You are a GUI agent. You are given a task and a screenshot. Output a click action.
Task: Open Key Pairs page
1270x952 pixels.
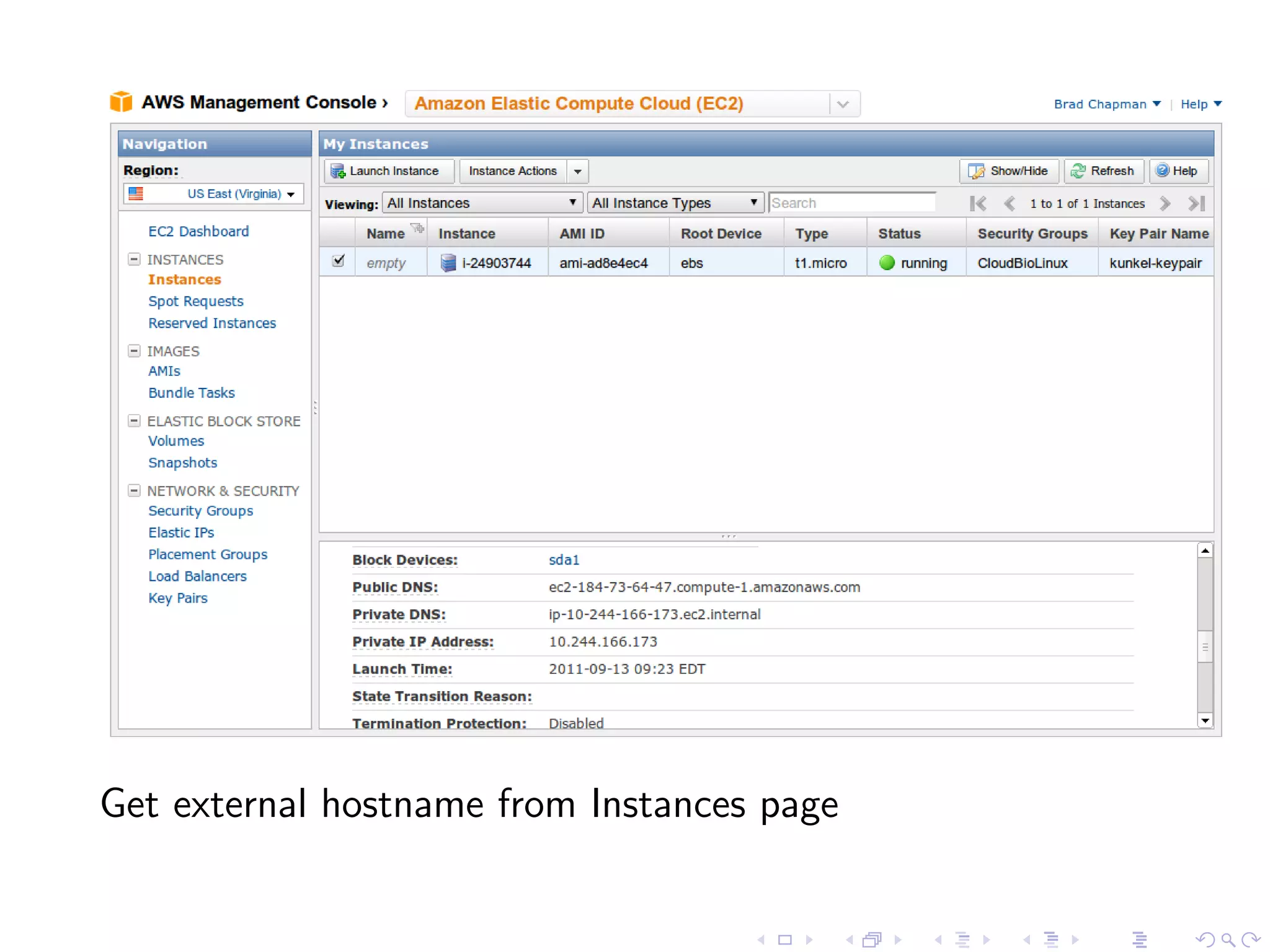[x=177, y=598]
